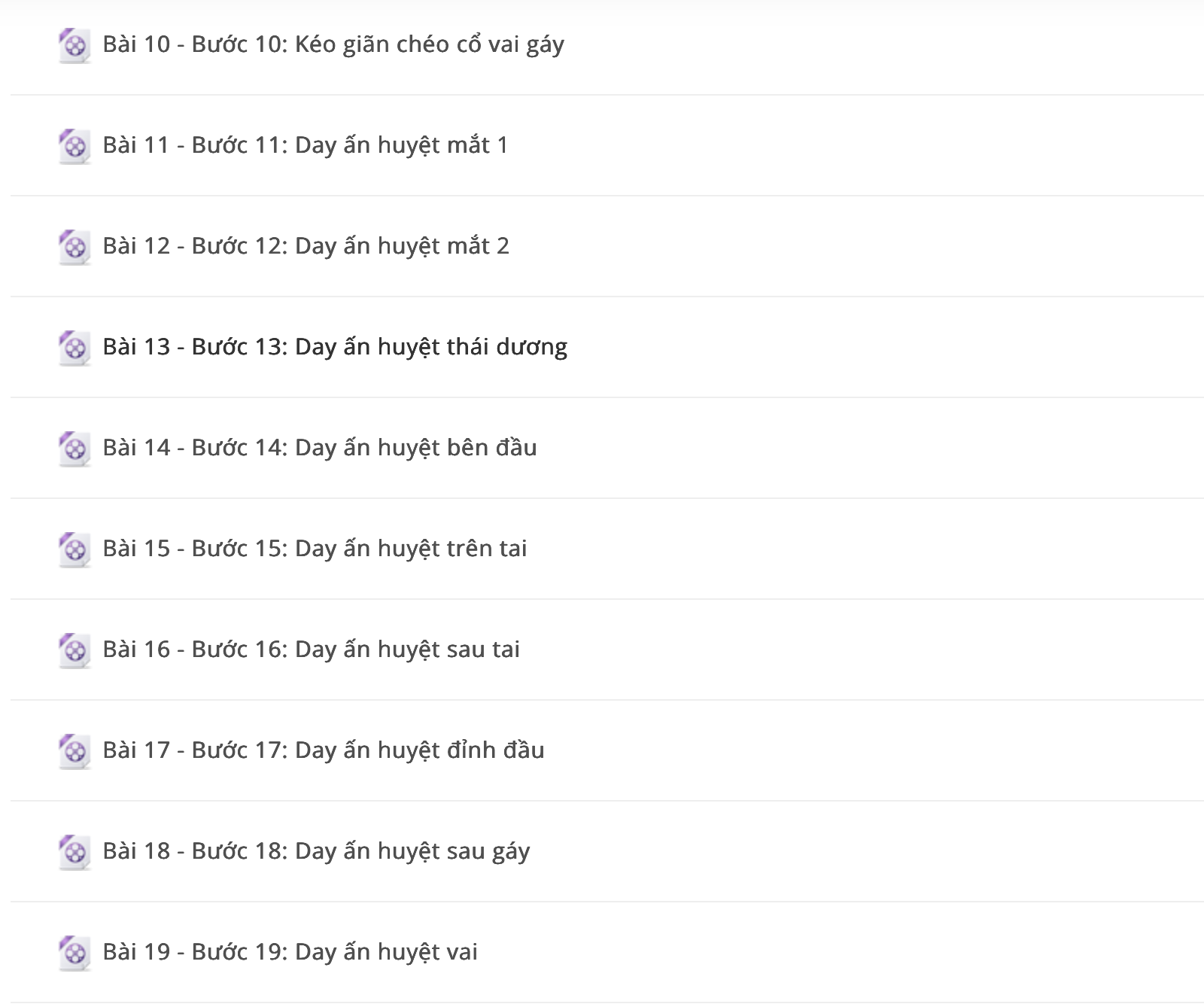Open lesson Bài 11 Day ấn huyệt mắt 1
Screen dimensions: 1204x1004
306,145
